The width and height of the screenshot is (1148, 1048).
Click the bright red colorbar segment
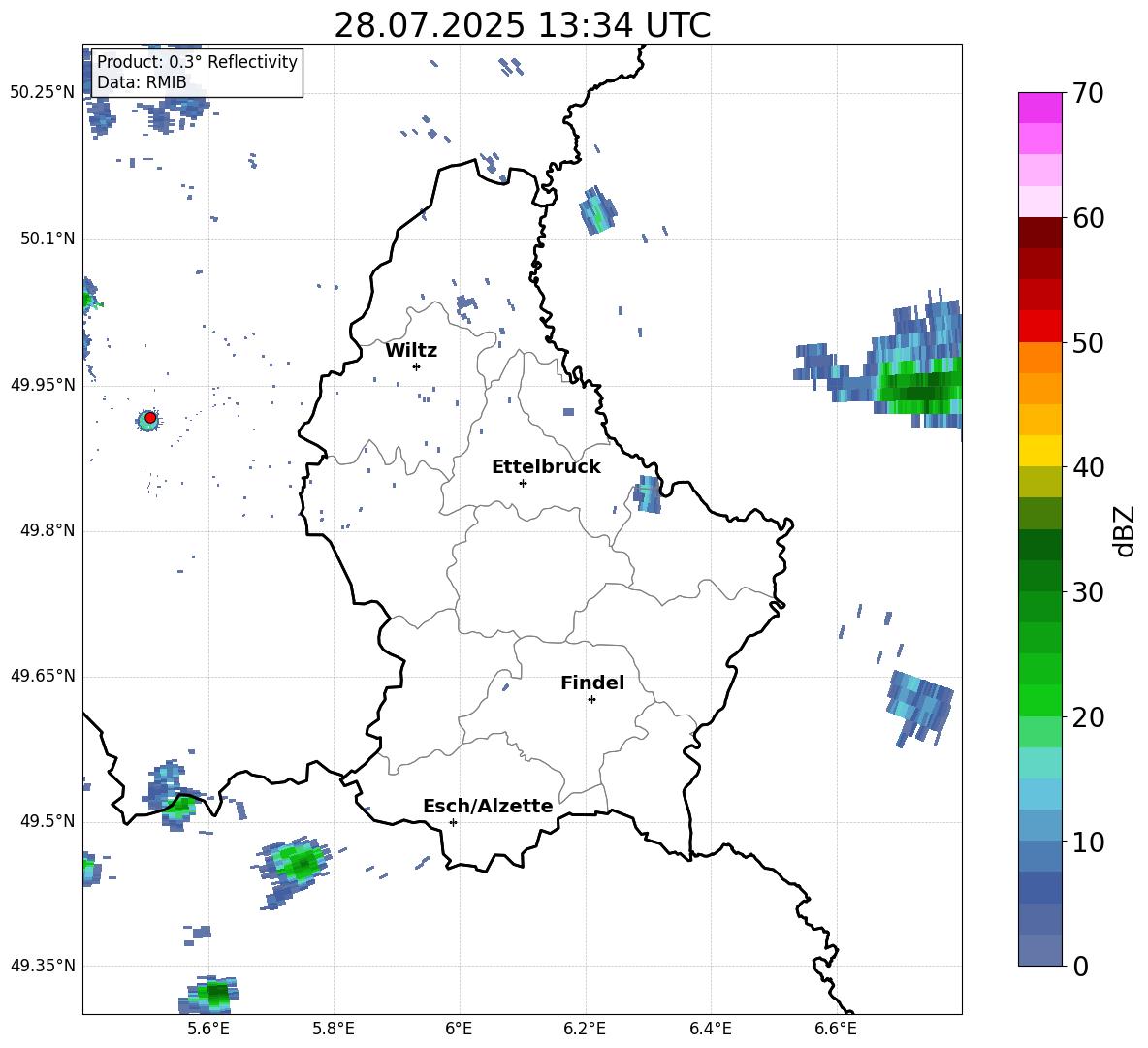pos(1039,327)
